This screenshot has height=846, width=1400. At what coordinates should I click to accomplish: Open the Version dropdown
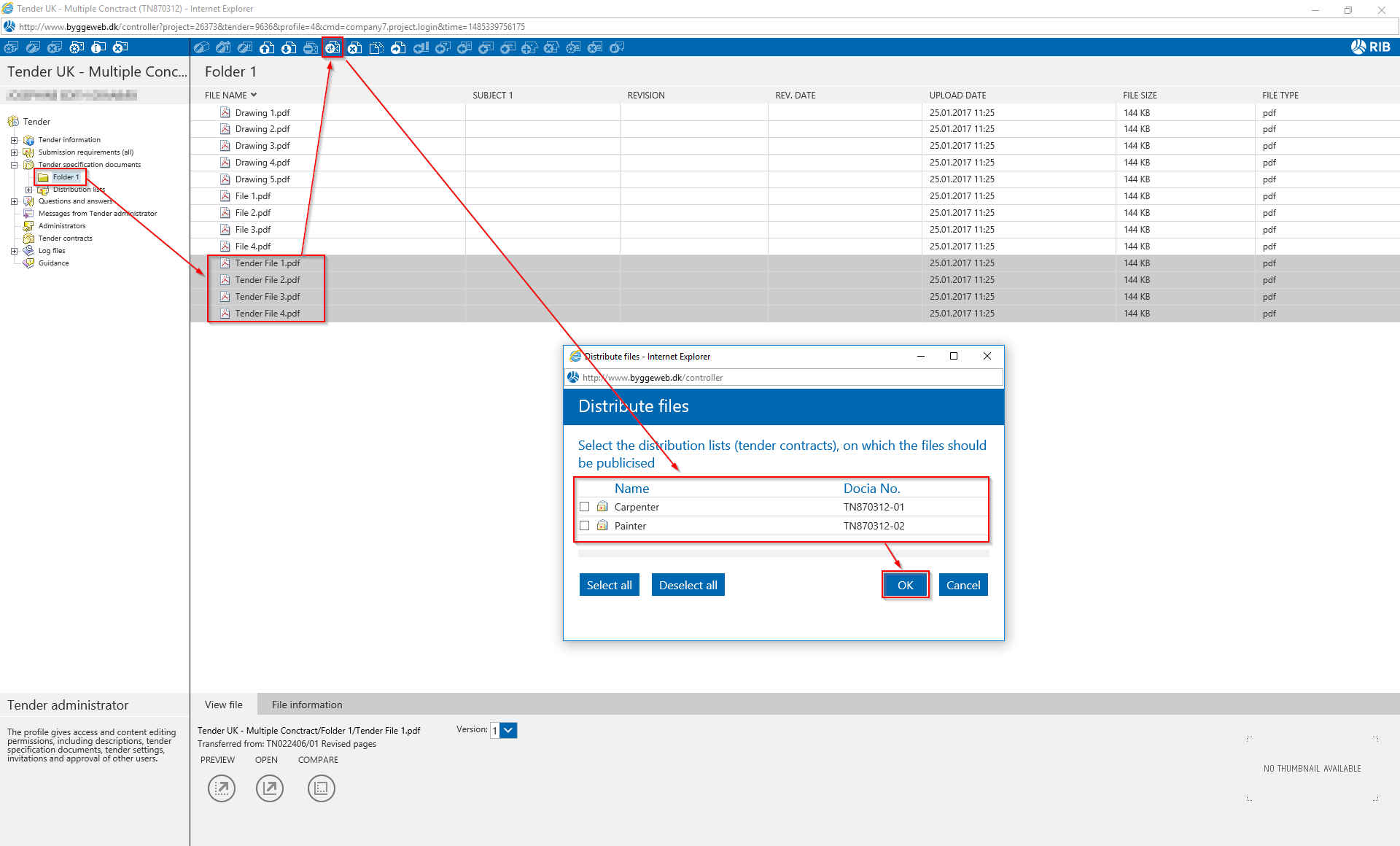509,730
